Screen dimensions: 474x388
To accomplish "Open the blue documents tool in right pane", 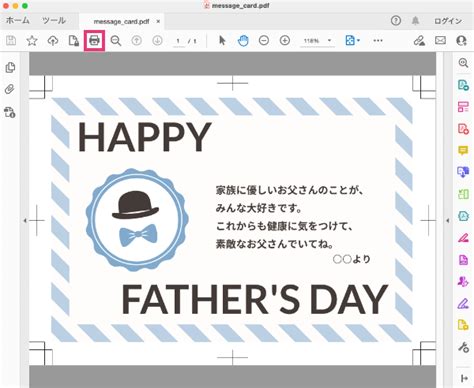I will (x=463, y=172).
